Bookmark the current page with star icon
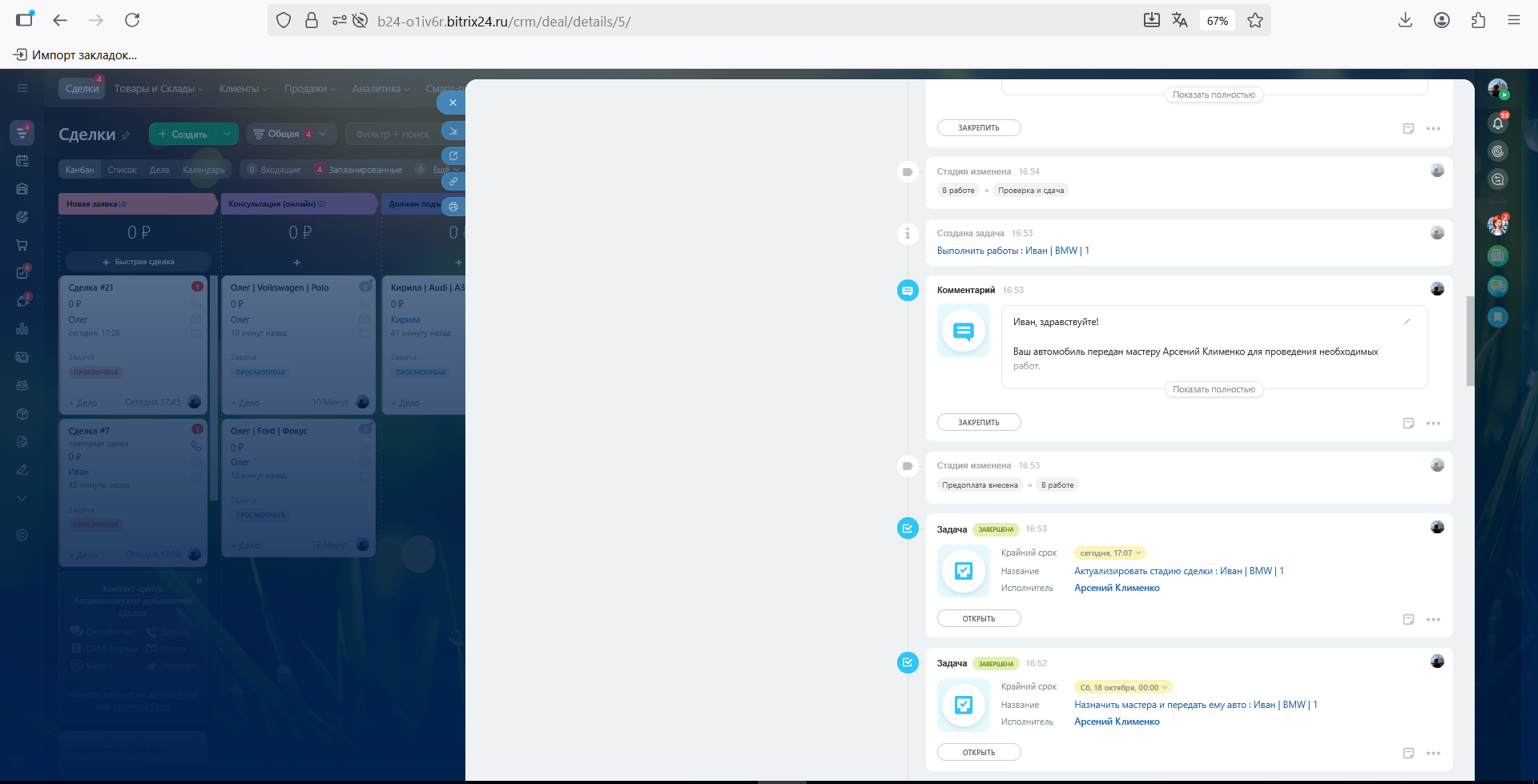This screenshot has width=1538, height=784. point(1254,21)
